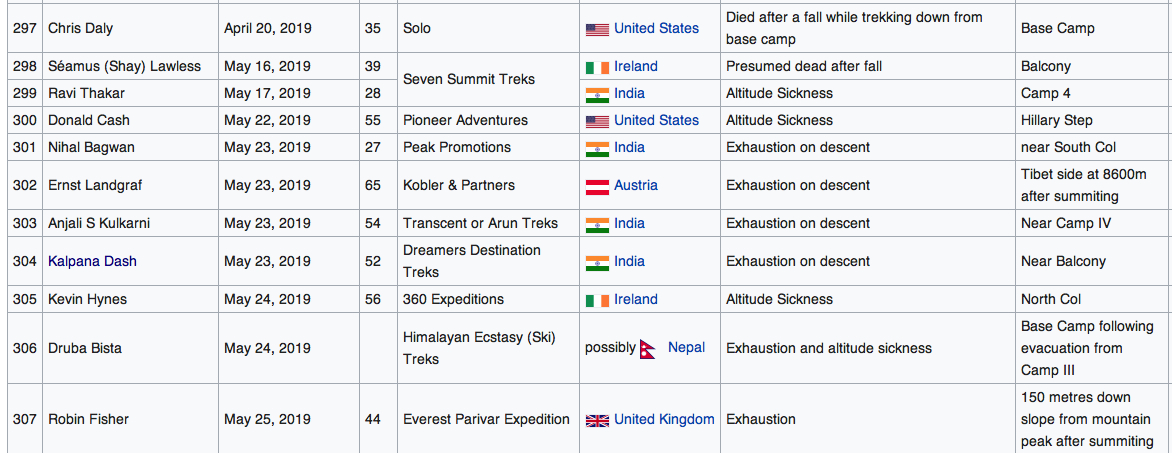The image size is (1172, 453).
Task: Click the India link in Anjali S Kulkarni's row
Action: [x=629, y=223]
